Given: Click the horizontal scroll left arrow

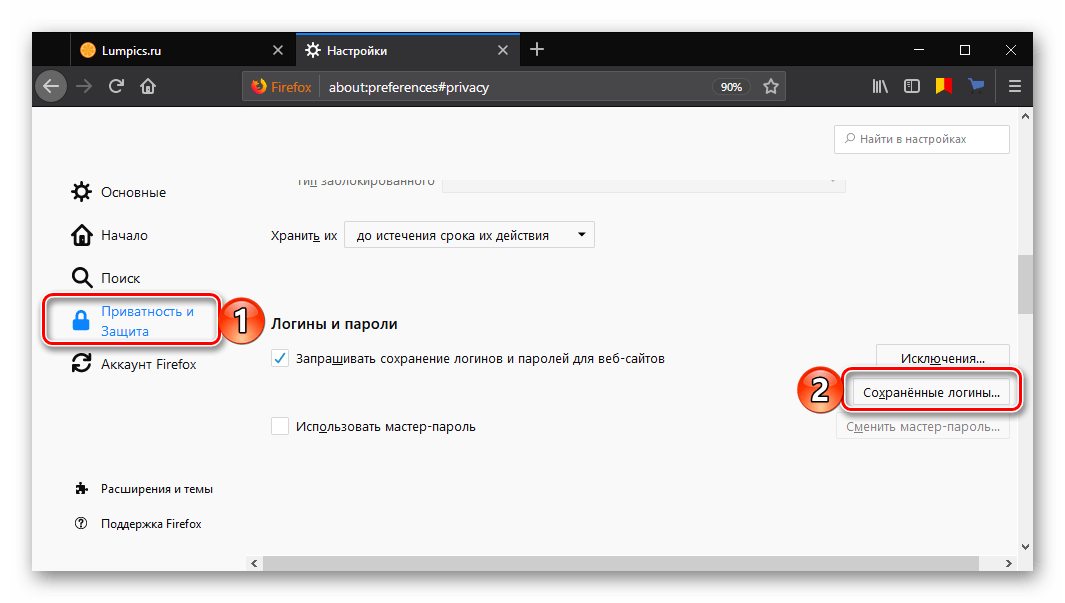Looking at the screenshot, I should [x=254, y=563].
